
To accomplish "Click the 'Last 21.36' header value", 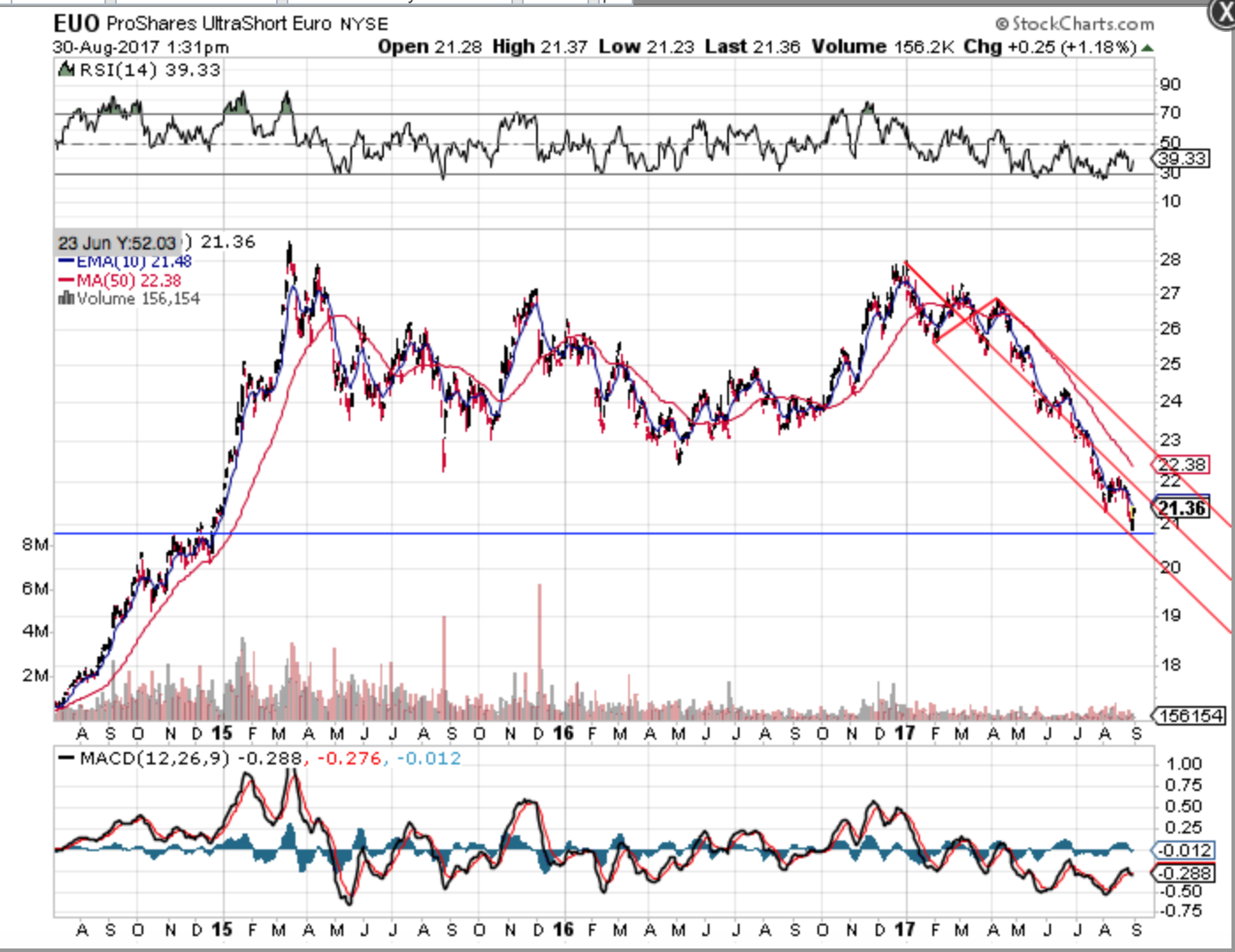I will [x=753, y=47].
